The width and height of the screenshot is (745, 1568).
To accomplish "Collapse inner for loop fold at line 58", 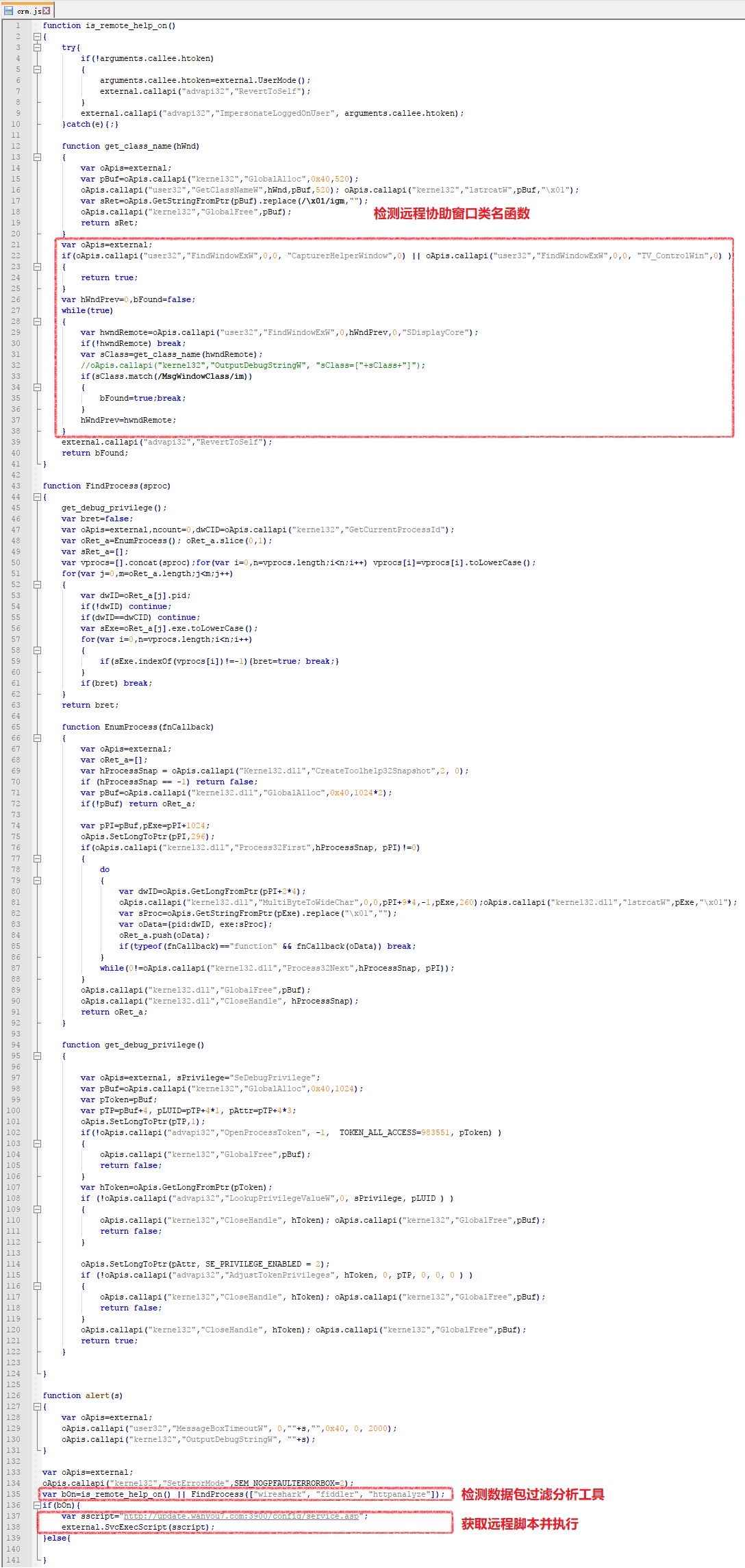I will (x=37, y=650).
